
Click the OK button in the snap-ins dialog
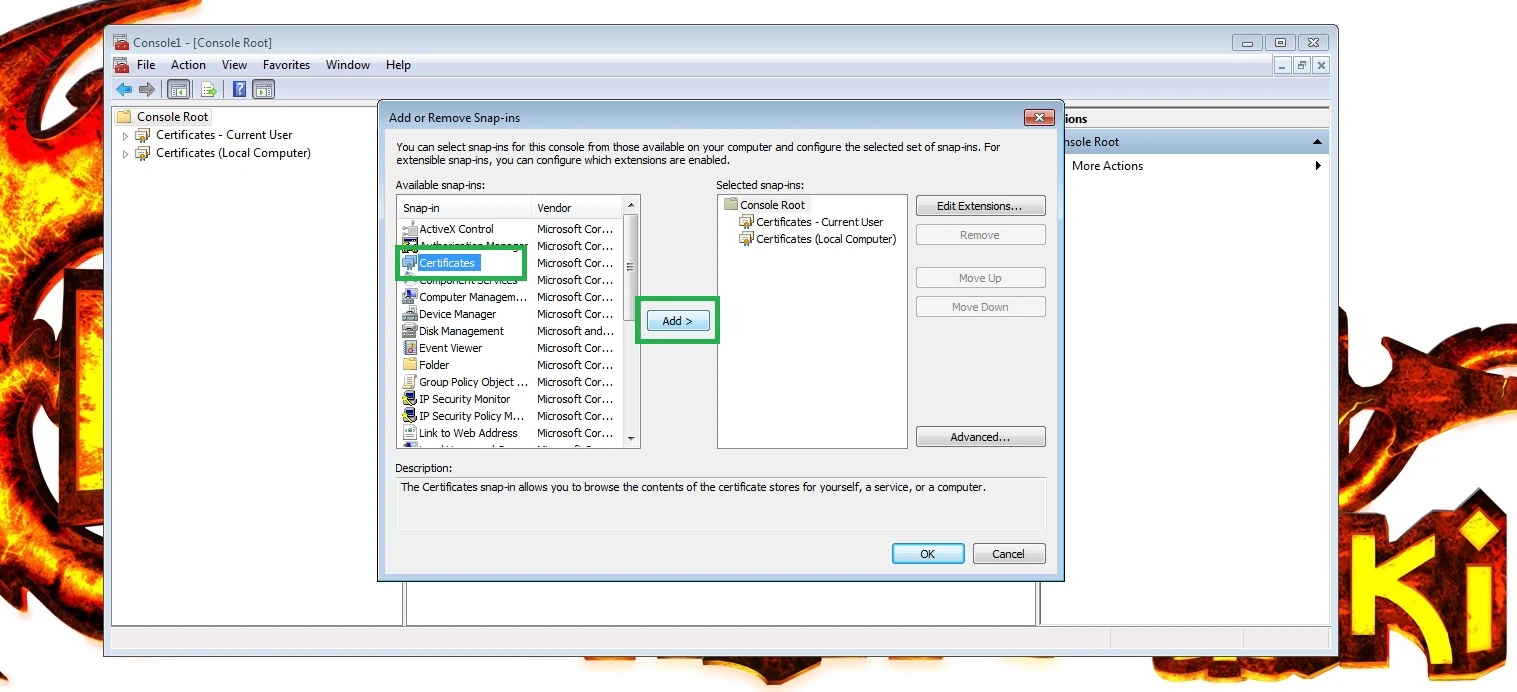[x=928, y=554]
